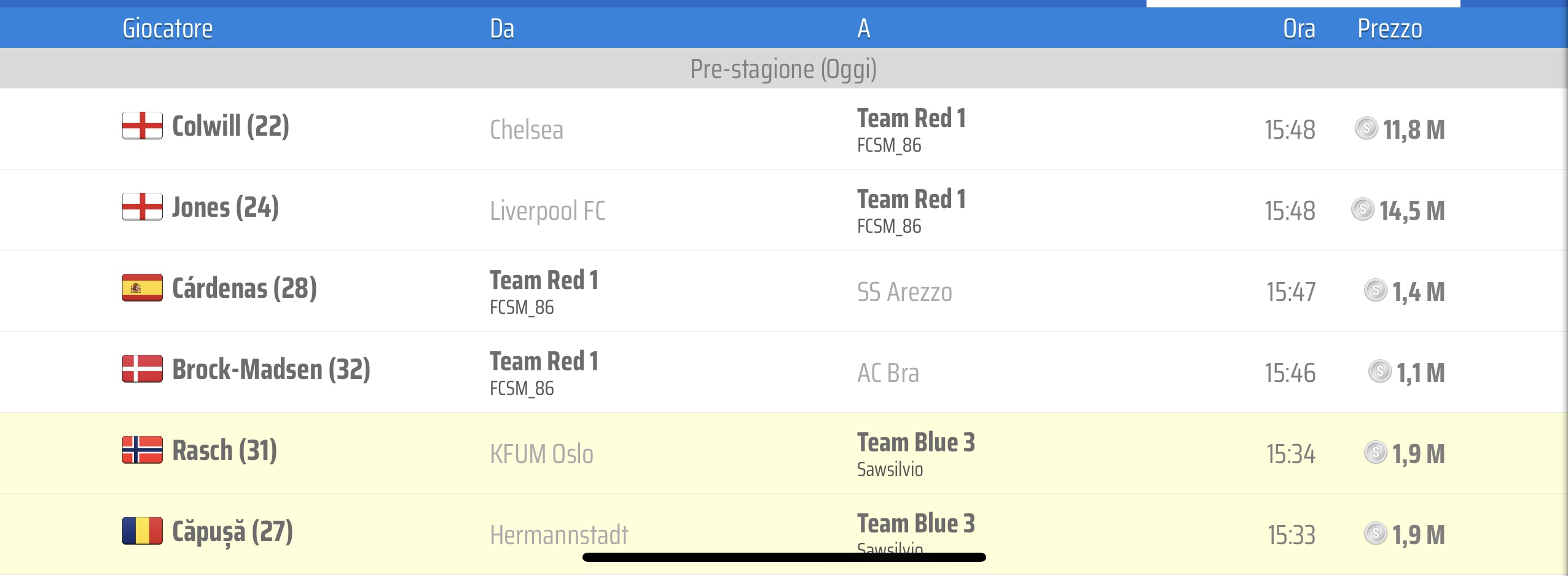This screenshot has width=1568, height=576.
Task: Open player Colwill (22)
Action: (x=230, y=126)
